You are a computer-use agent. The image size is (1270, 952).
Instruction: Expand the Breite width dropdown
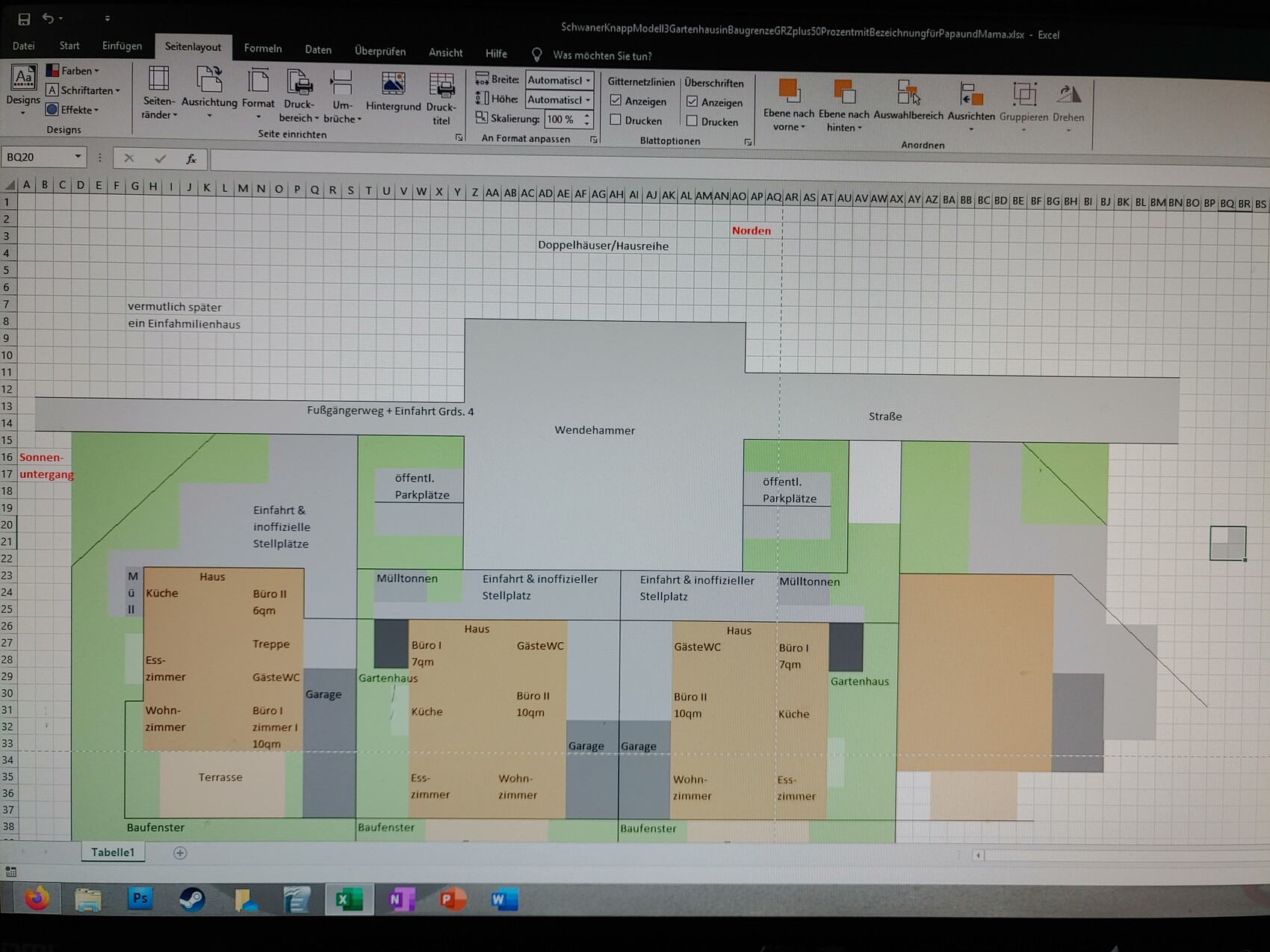click(x=588, y=80)
